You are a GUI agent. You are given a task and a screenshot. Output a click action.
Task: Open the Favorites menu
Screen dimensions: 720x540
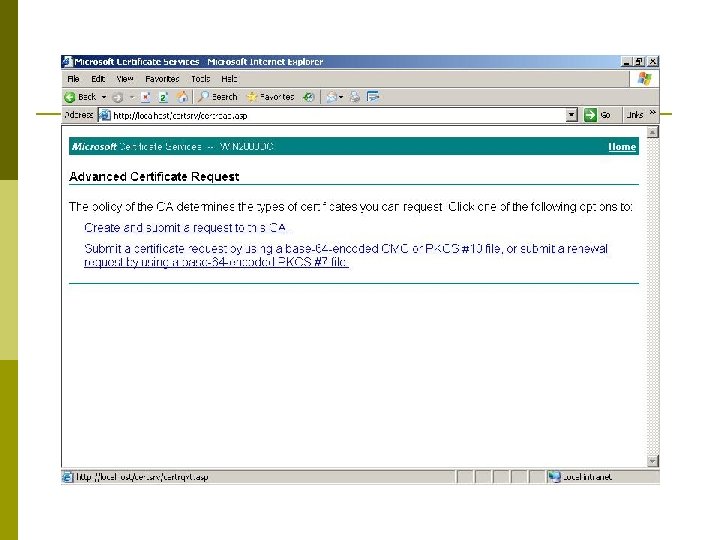[162, 79]
